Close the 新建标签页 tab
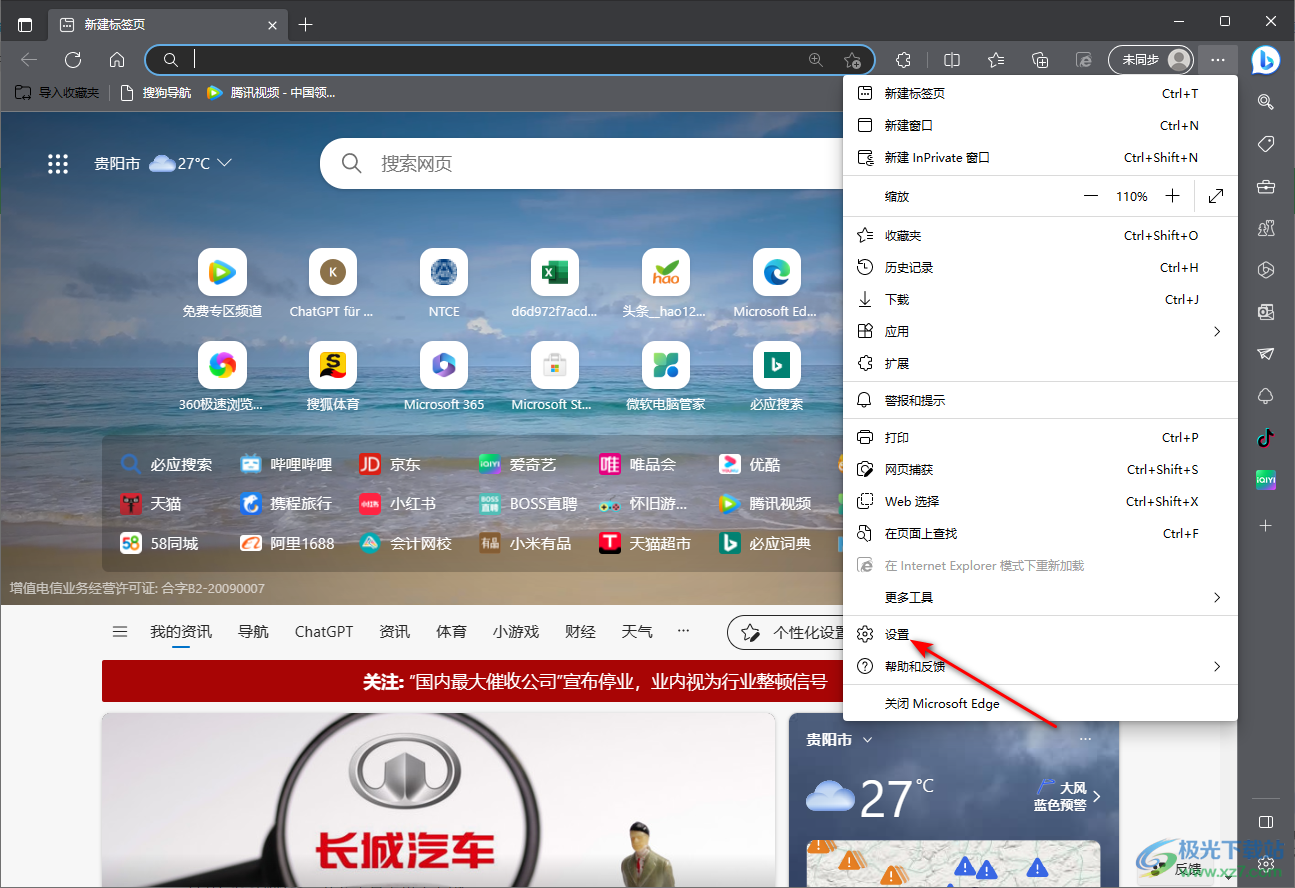 tap(272, 25)
